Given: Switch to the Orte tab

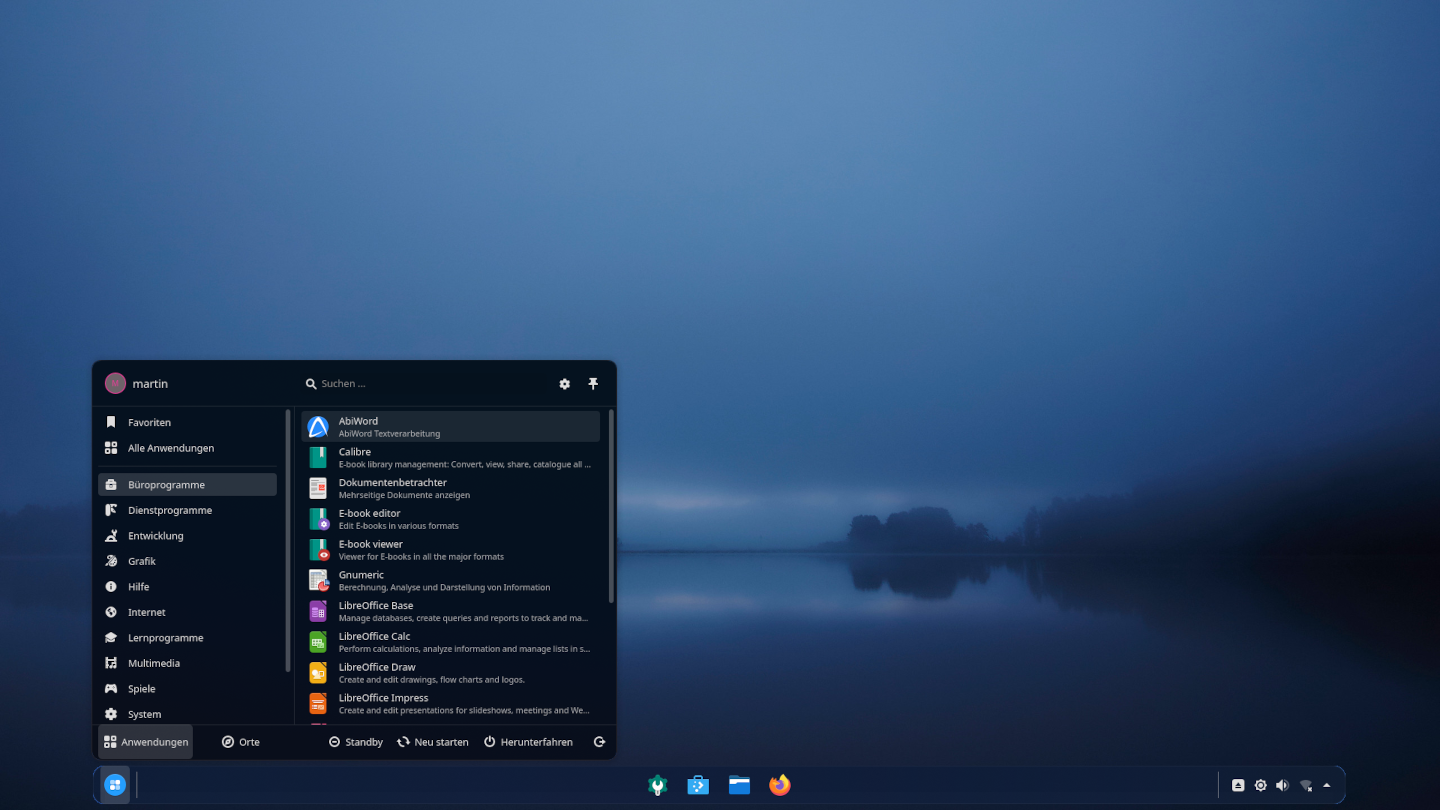Looking at the screenshot, I should pos(241,742).
